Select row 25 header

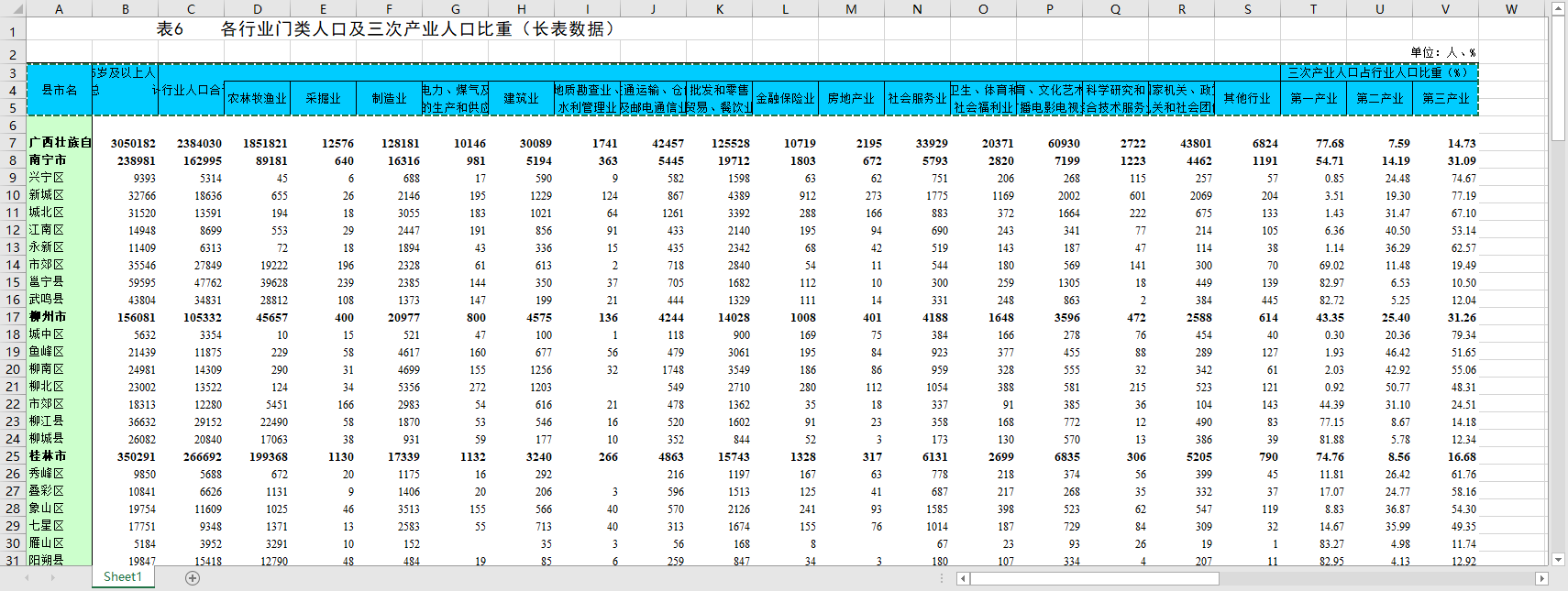13,456
